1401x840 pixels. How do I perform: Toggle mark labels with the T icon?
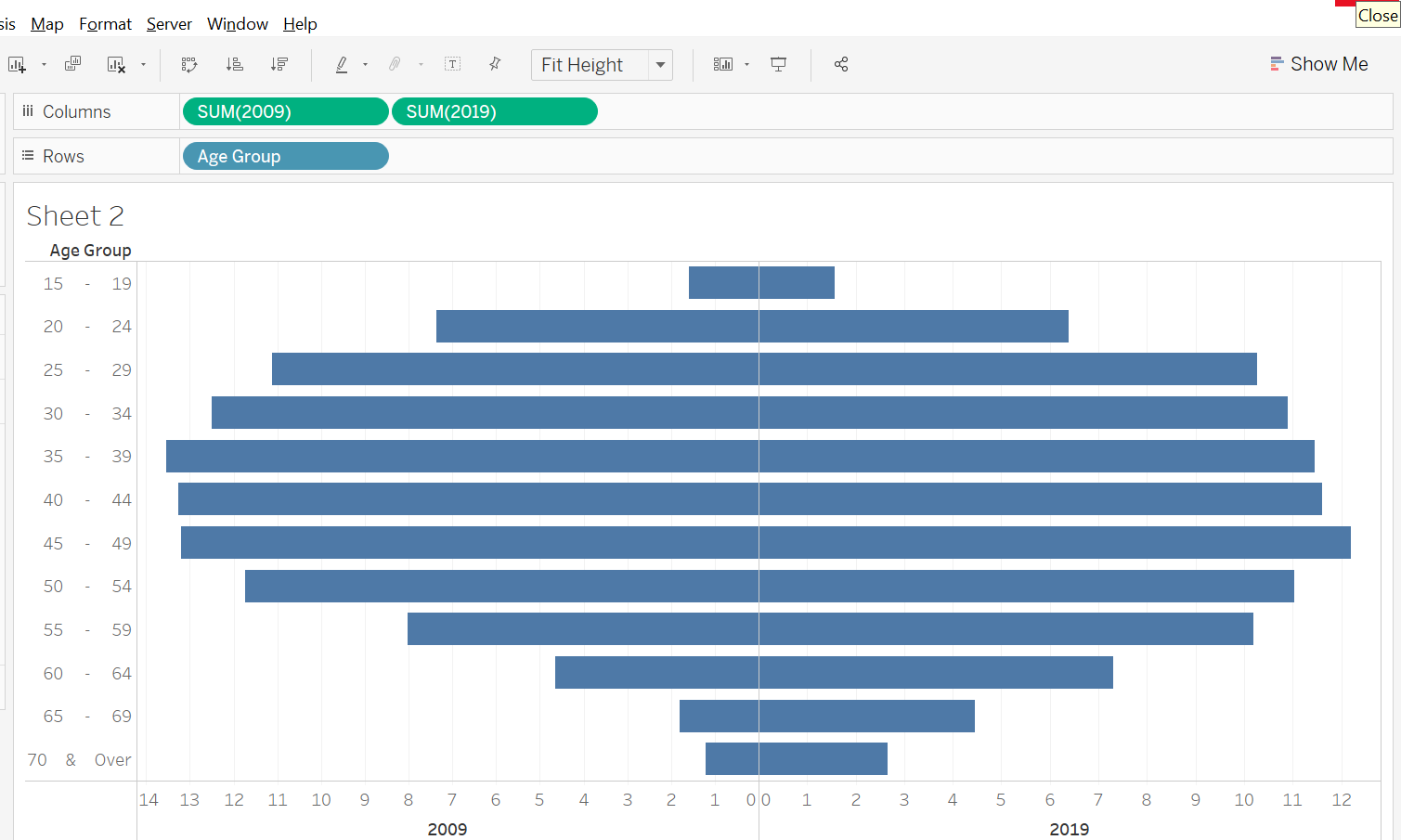click(x=452, y=64)
